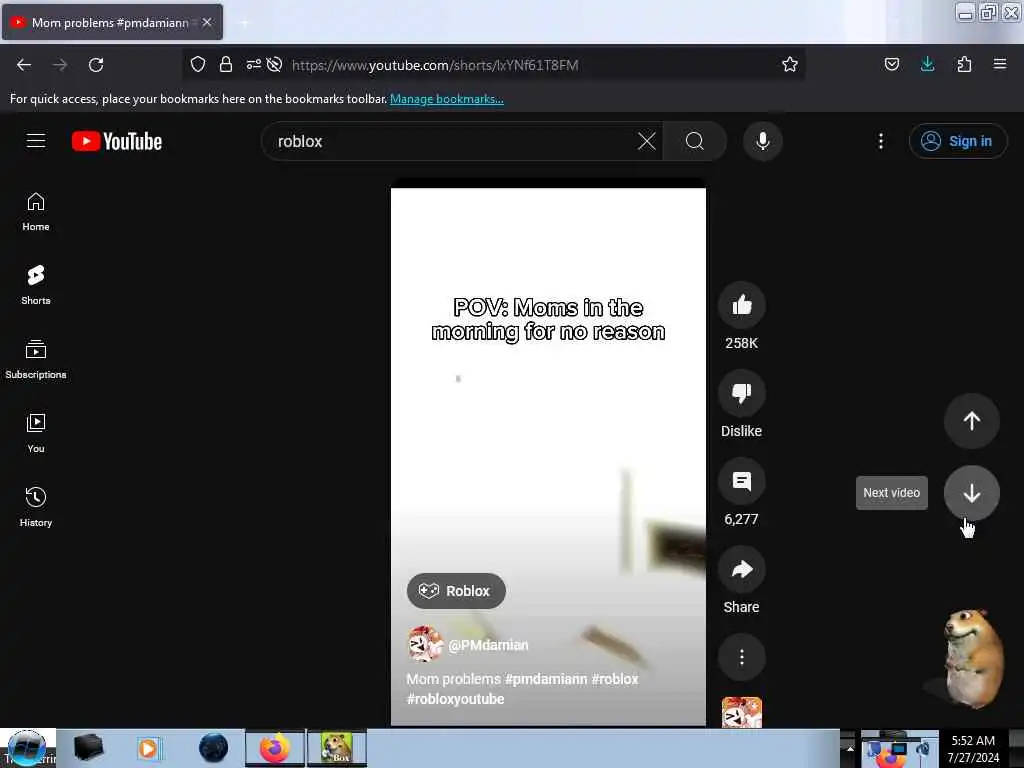
Task: Open Subscriptions in the sidebar
Action: coord(36,360)
